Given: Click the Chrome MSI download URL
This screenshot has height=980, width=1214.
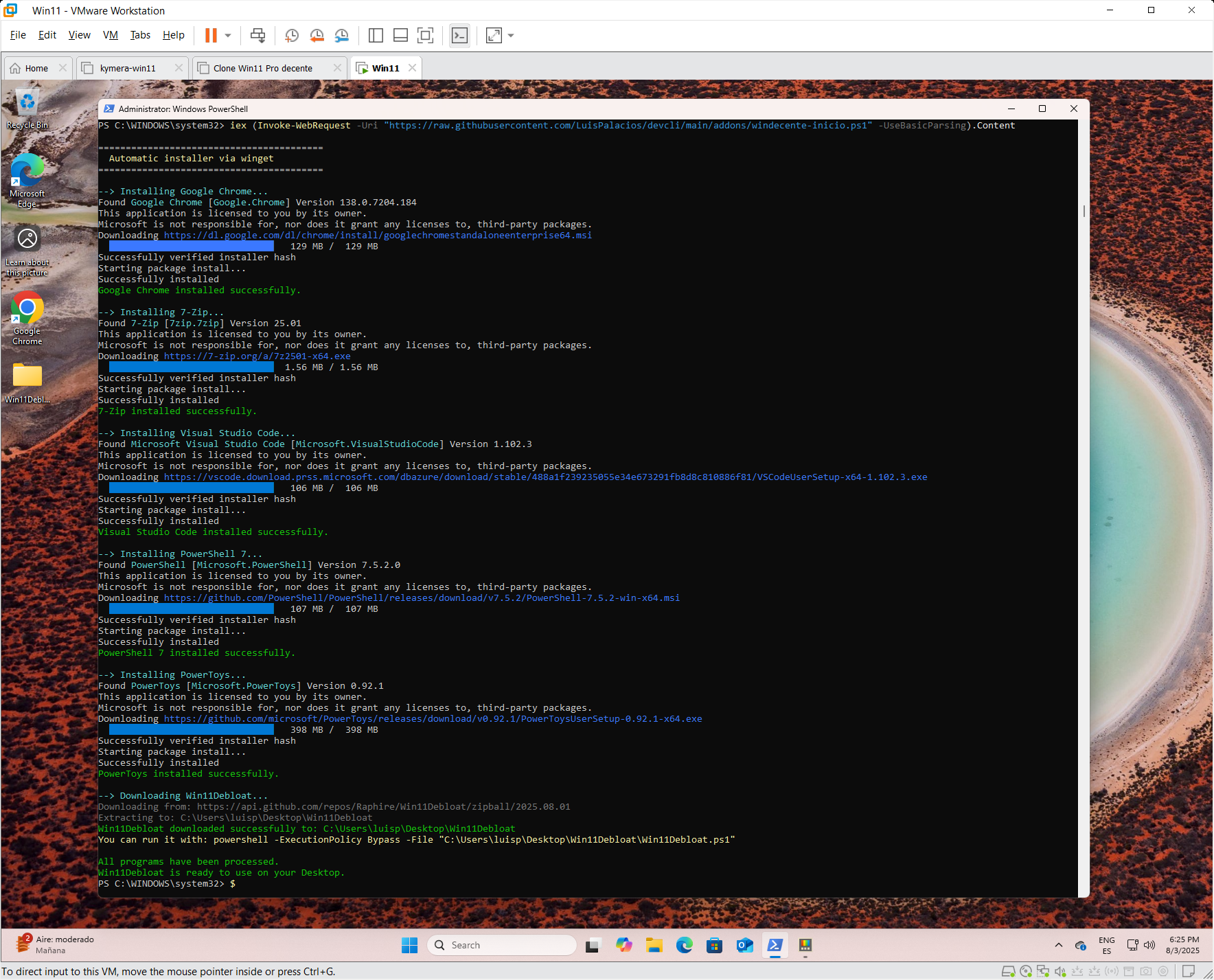Looking at the screenshot, I should click(378, 236).
